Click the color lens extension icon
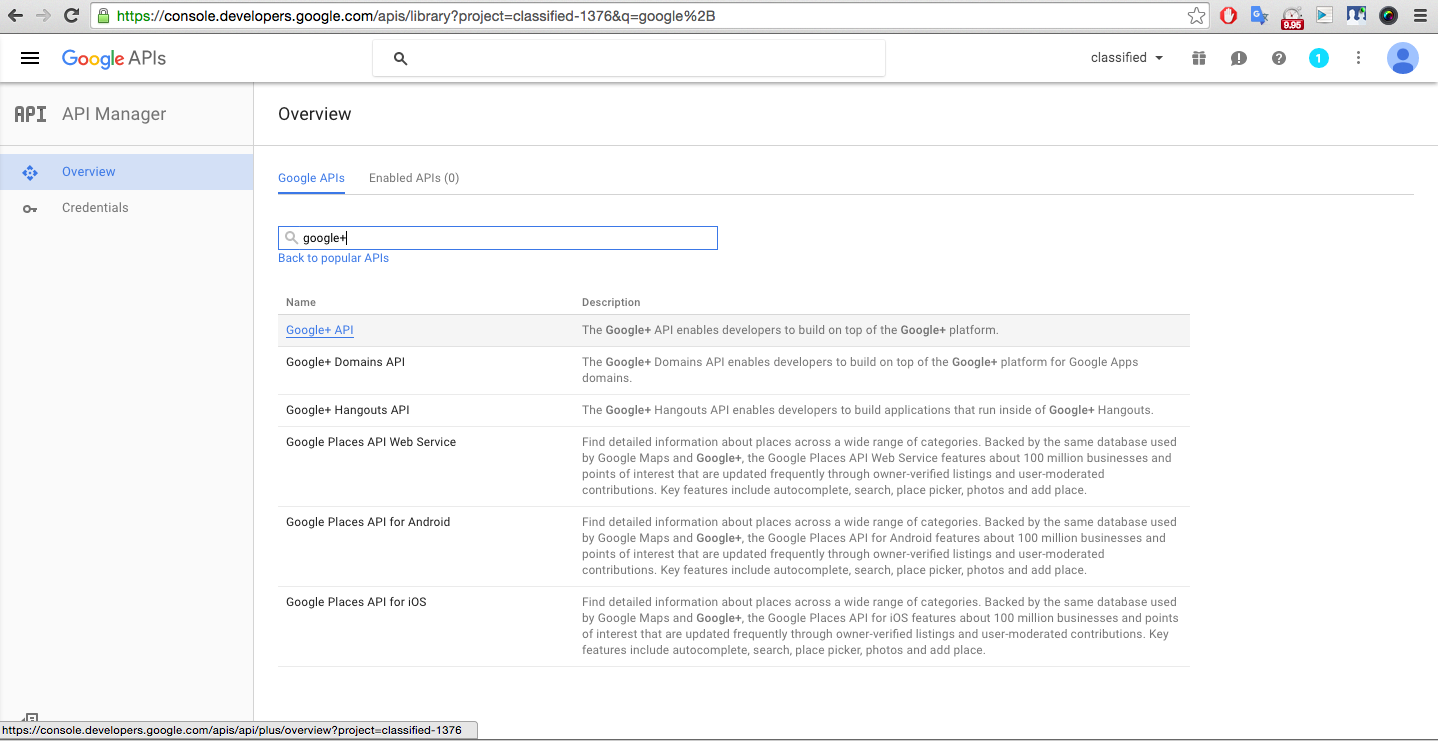 click(1388, 15)
